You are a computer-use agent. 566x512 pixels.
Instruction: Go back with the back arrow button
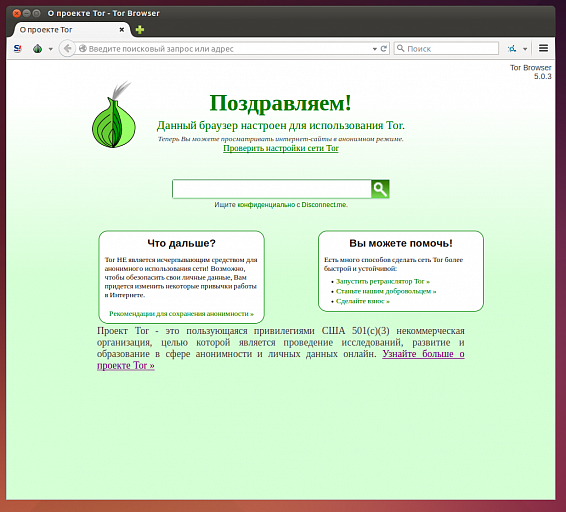coord(67,48)
